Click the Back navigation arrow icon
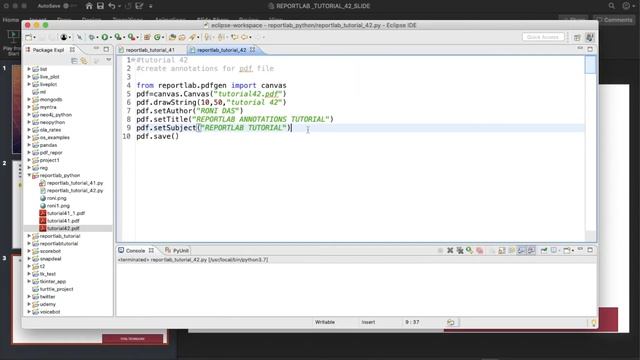 pyautogui.click(x=244, y=37)
